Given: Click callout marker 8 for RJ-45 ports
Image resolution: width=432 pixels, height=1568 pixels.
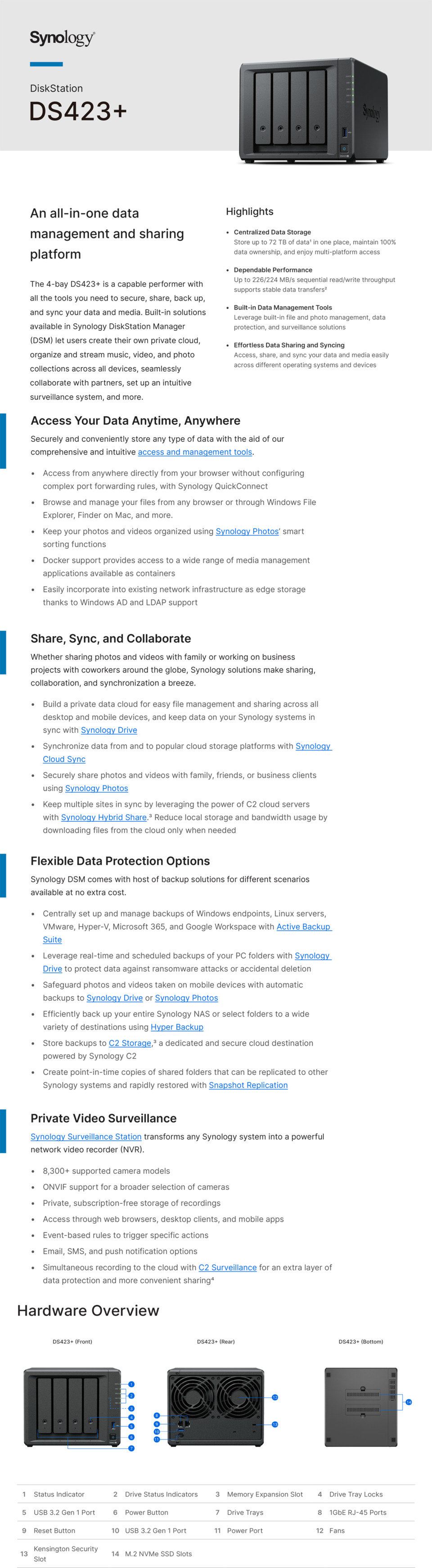Looking at the screenshot, I should 157,1415.
